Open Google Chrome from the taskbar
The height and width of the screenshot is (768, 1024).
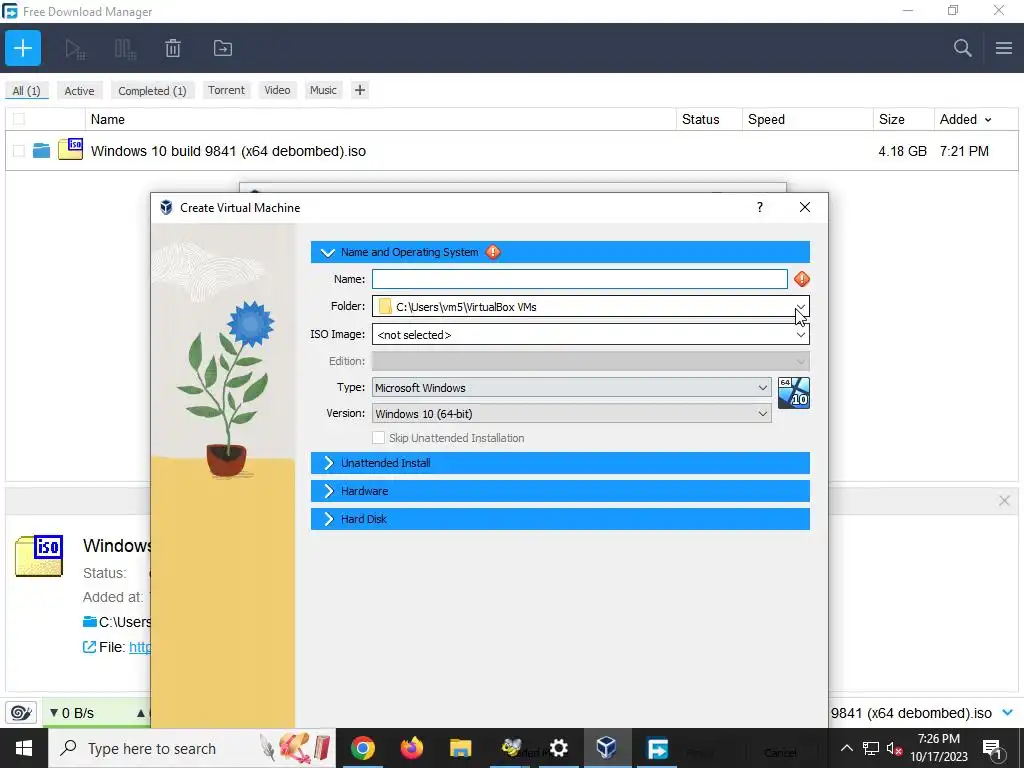(x=362, y=748)
